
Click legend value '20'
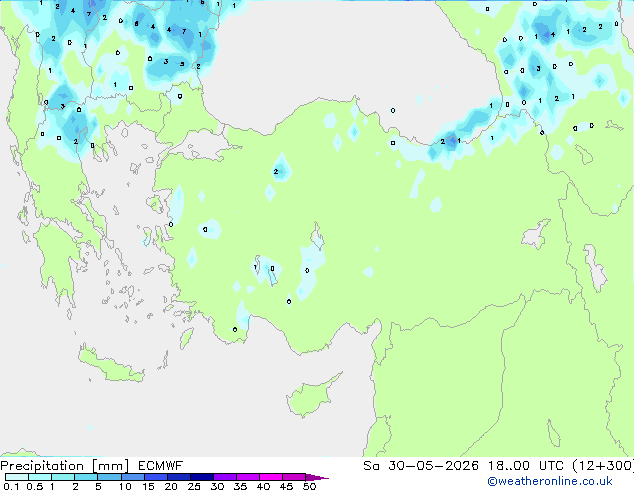[171, 486]
